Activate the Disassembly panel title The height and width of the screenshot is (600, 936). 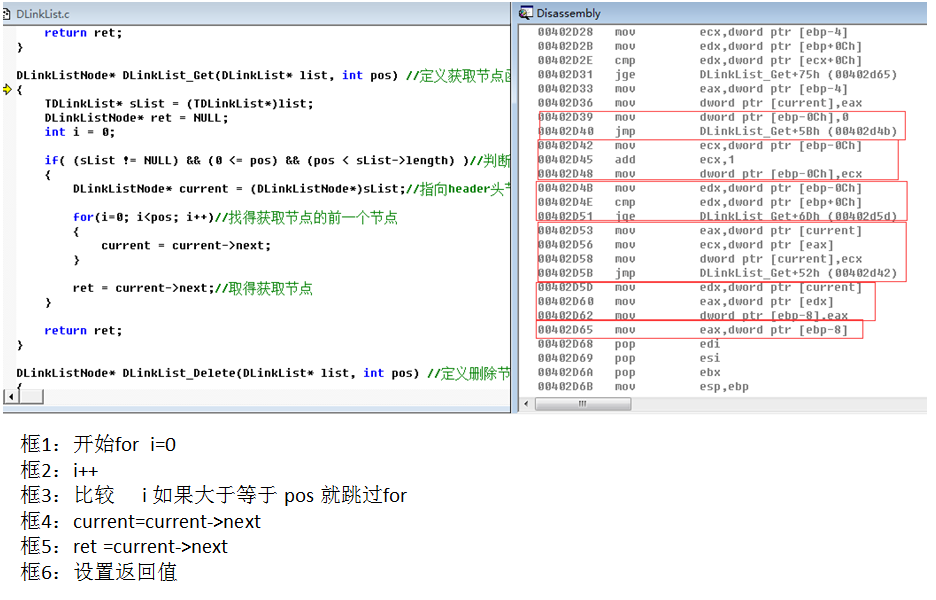(568, 13)
